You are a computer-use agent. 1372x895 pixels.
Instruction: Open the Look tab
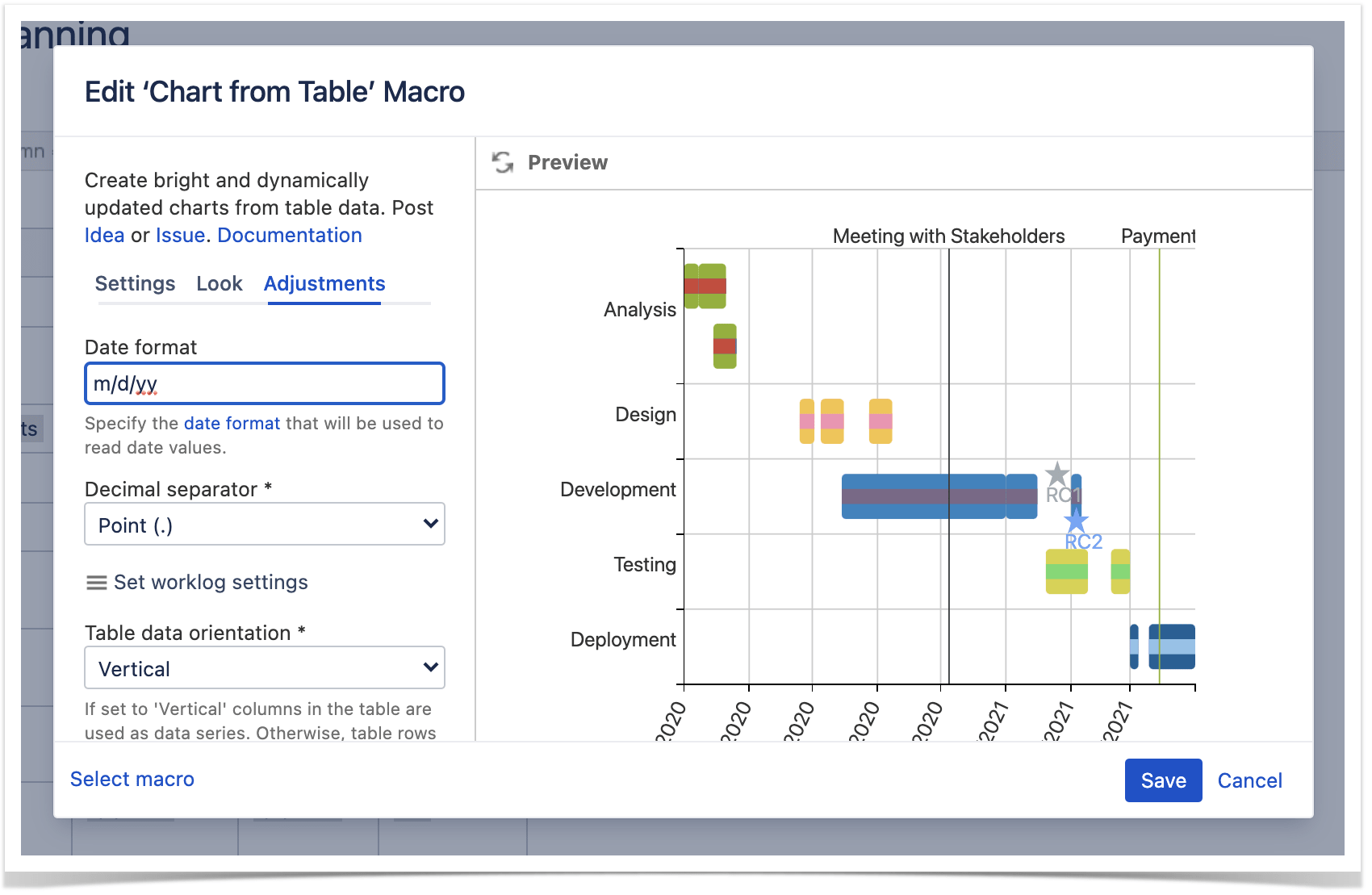pos(219,284)
